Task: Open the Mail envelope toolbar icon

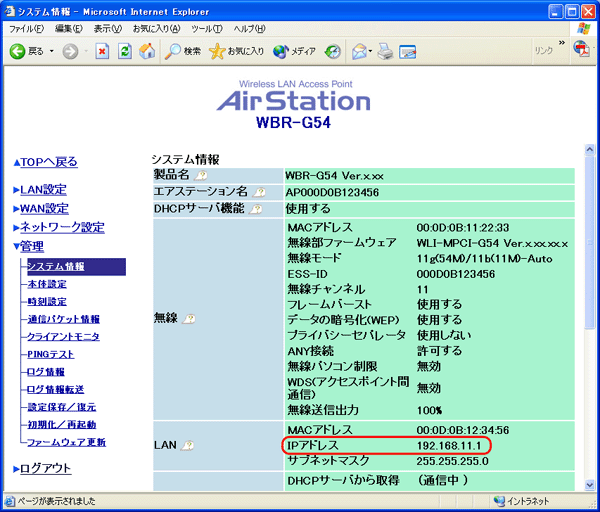Action: pos(359,51)
